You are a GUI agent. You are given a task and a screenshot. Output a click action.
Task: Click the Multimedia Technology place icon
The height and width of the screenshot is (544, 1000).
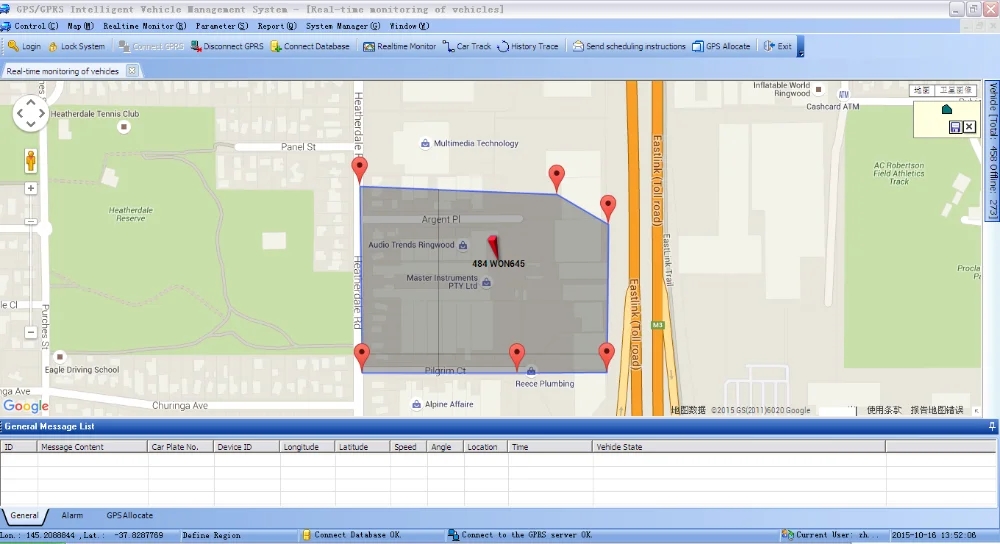[x=425, y=143]
